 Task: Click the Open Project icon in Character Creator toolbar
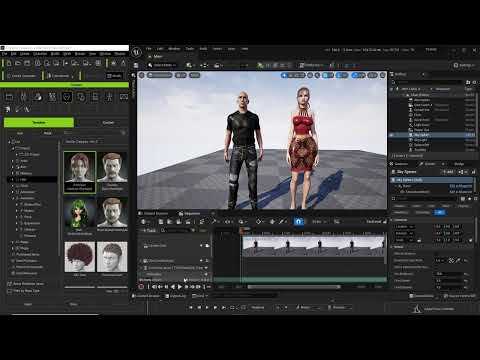tap(18, 63)
